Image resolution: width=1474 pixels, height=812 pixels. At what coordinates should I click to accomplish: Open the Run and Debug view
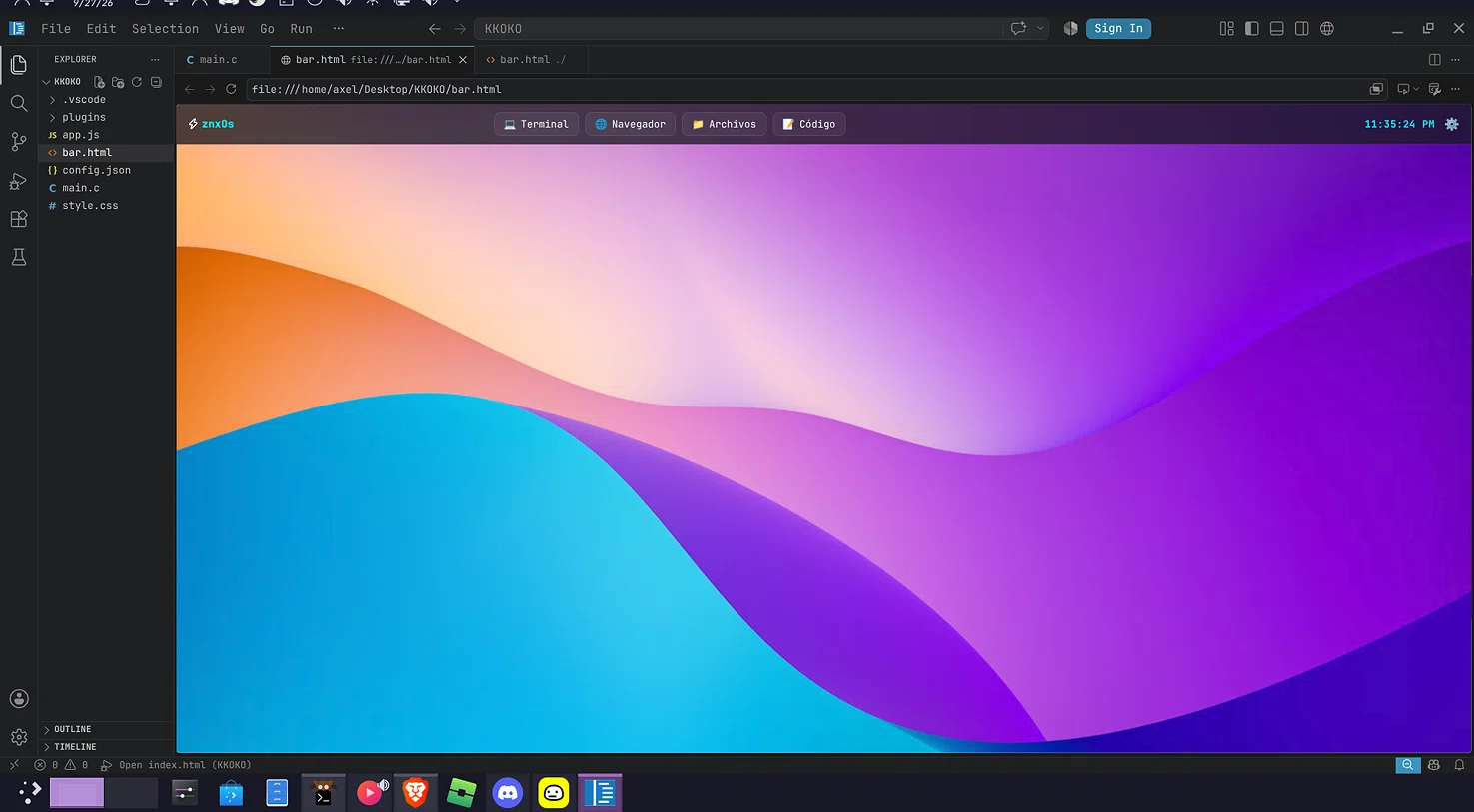tap(18, 181)
